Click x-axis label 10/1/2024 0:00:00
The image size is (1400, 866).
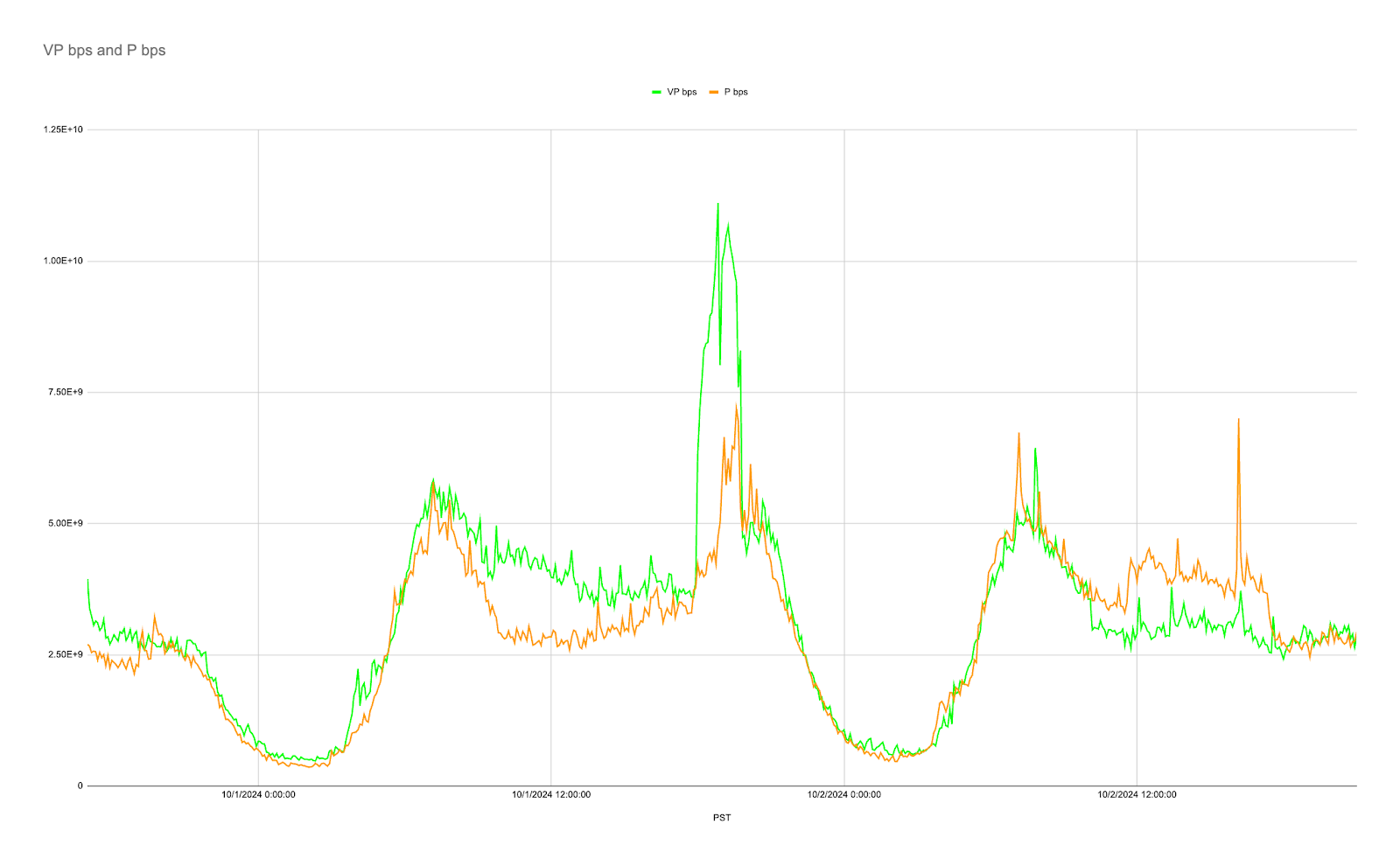258,795
